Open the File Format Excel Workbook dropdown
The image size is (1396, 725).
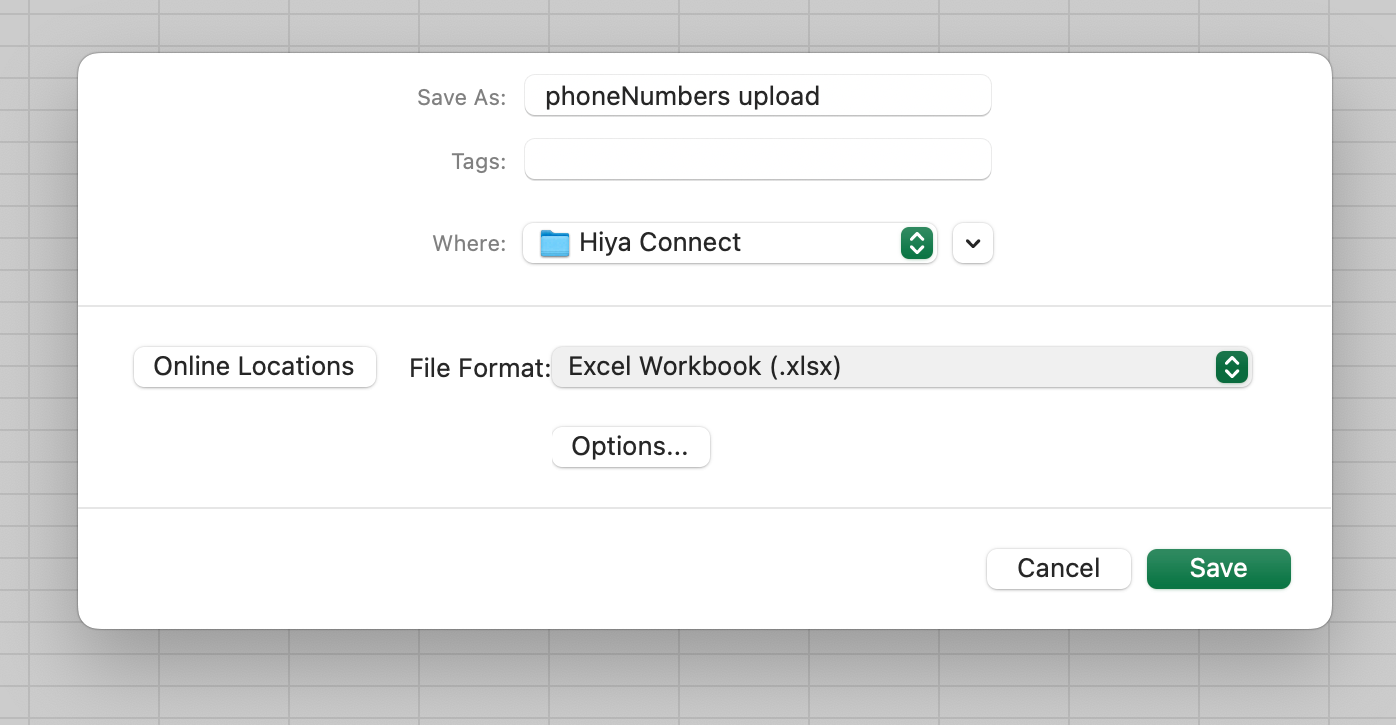900,367
